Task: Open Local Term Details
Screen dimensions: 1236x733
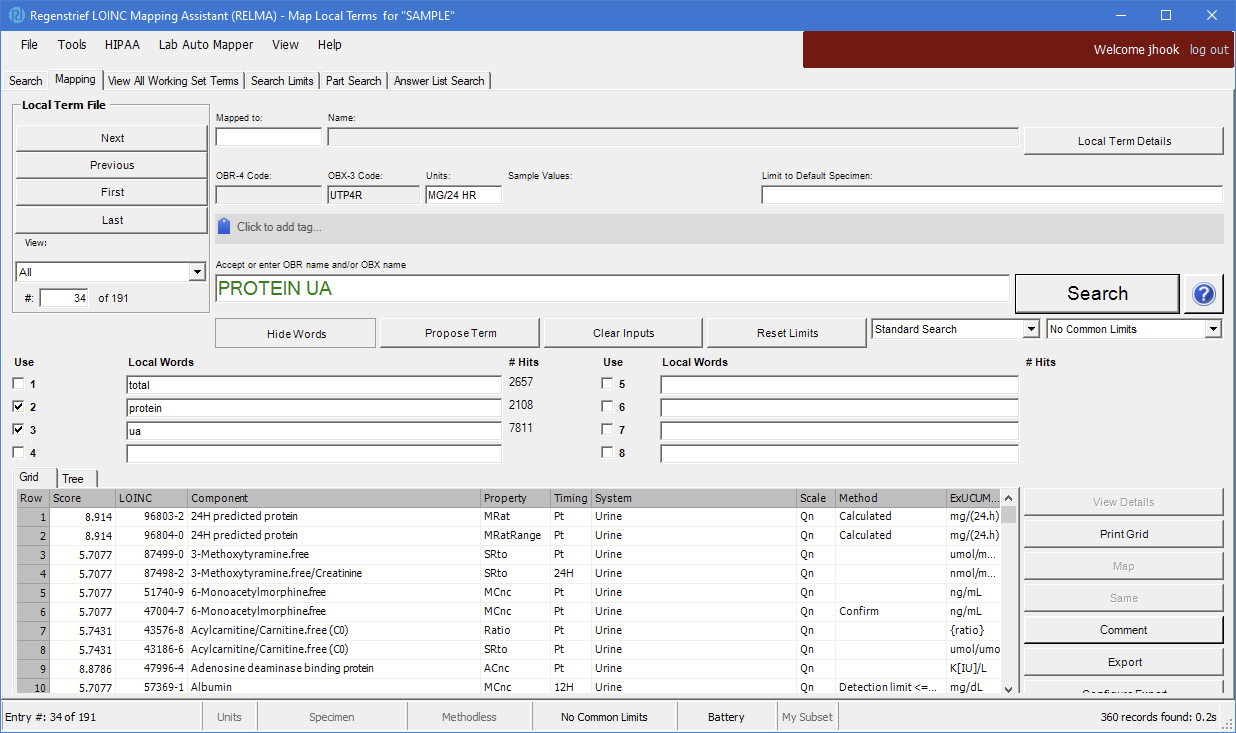Action: point(1124,141)
